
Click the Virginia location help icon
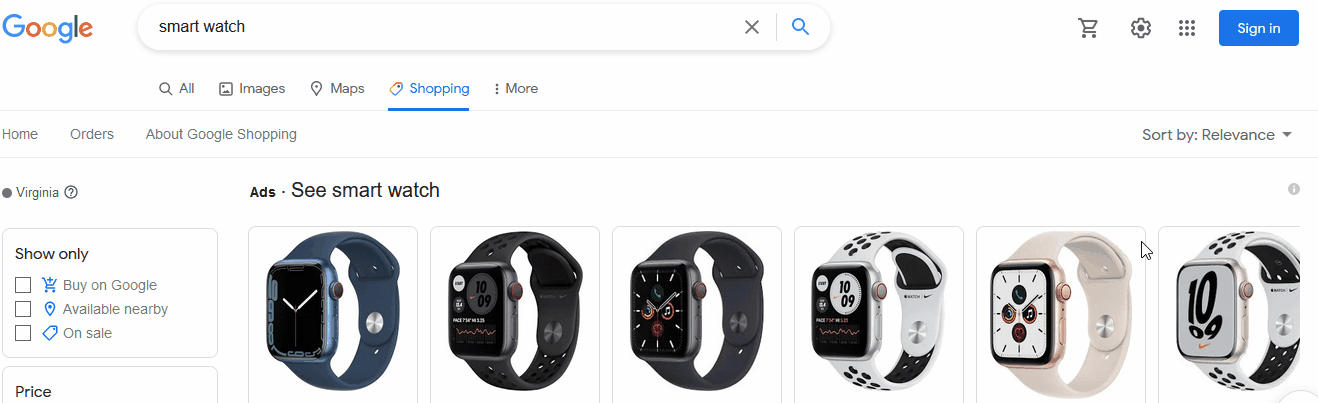click(x=71, y=192)
